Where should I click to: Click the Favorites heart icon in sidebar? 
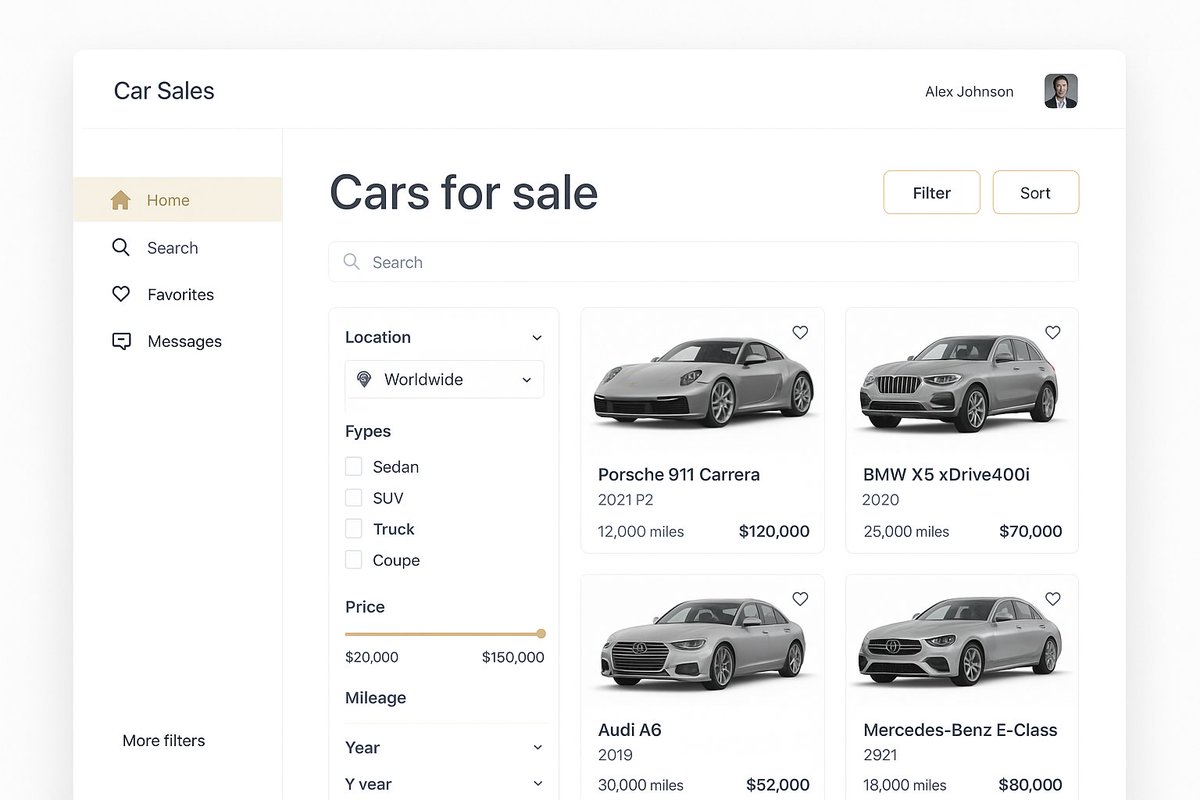[121, 294]
